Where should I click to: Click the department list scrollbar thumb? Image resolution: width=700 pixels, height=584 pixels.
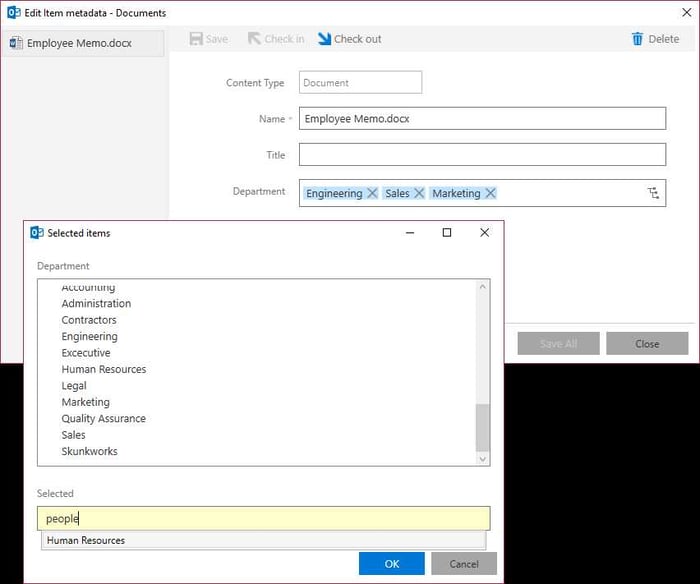point(483,428)
